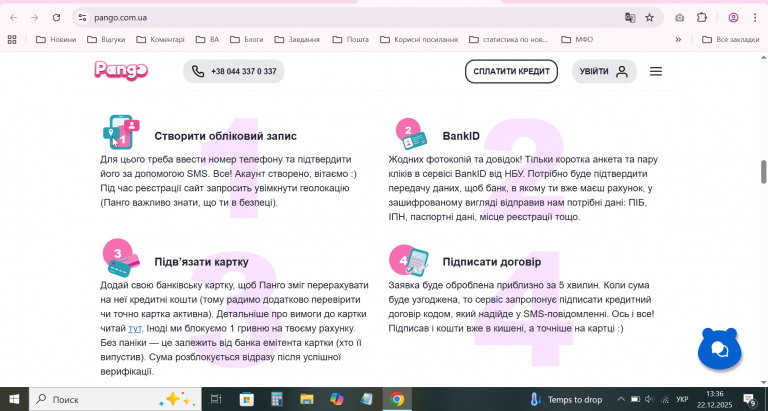The height and width of the screenshot is (411, 768).
Task: Click the step 1 account registration icon
Action: tap(121, 132)
